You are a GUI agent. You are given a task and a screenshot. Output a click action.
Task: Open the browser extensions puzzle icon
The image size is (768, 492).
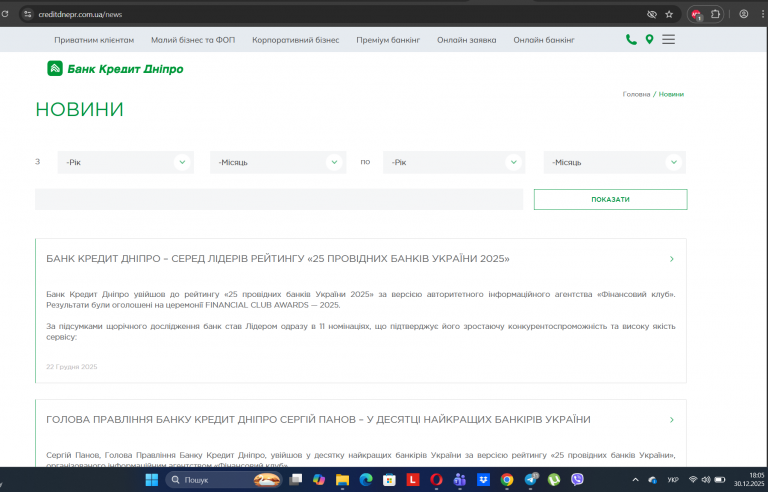coord(715,14)
